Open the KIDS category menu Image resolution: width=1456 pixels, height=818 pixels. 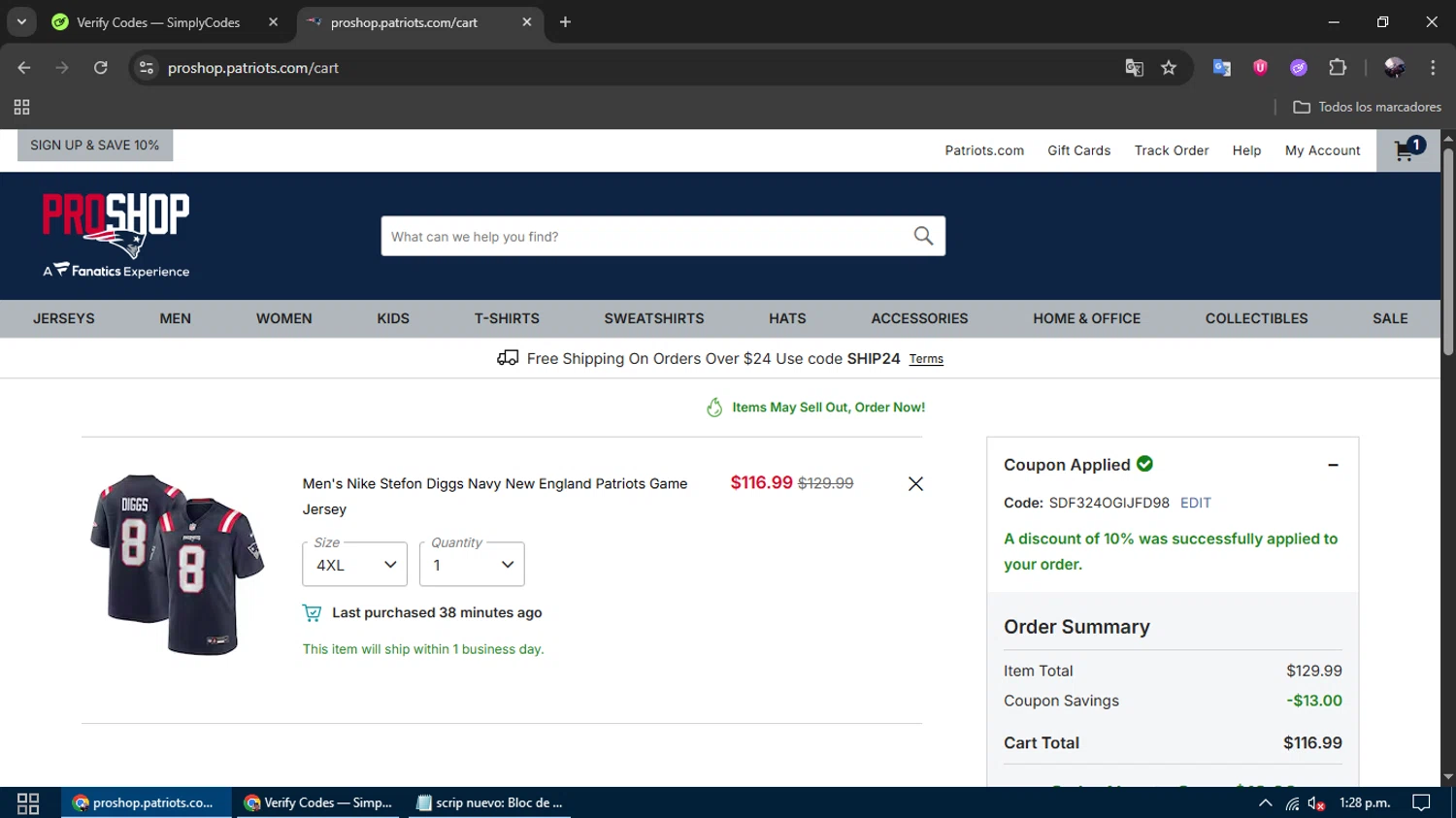(393, 318)
